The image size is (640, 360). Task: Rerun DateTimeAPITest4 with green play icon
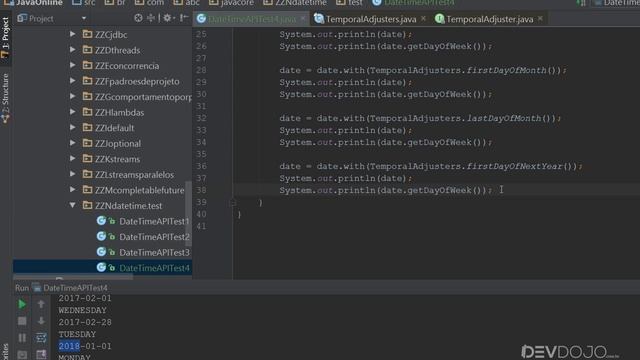pos(22,304)
